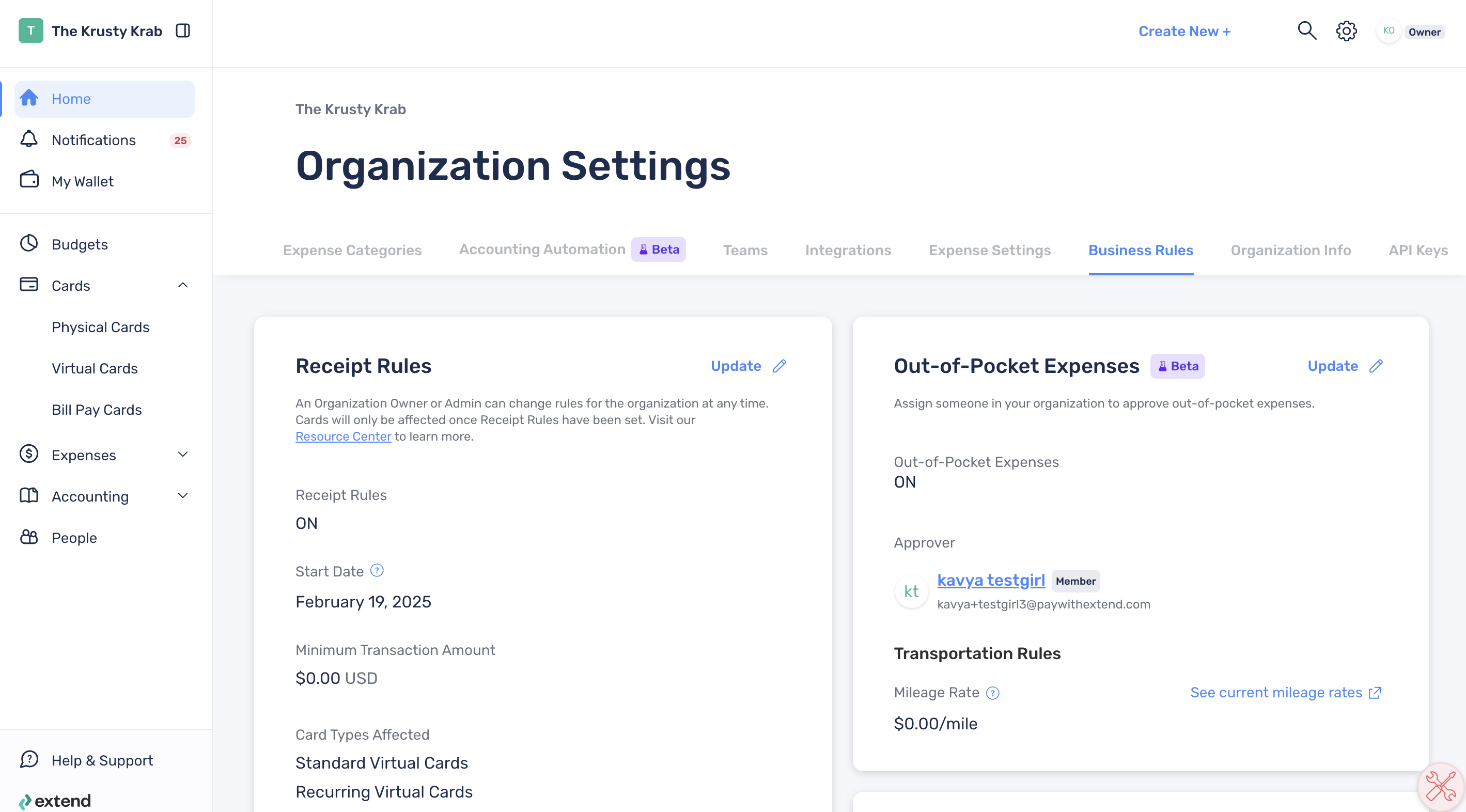Open the API Keys tab
The width and height of the screenshot is (1466, 812).
point(1418,251)
